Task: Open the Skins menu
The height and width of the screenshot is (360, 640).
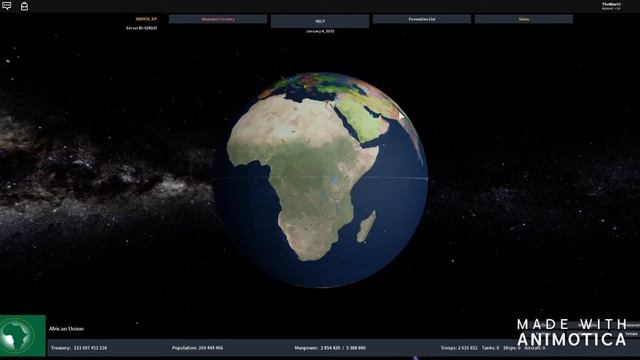Action: pyautogui.click(x=524, y=19)
